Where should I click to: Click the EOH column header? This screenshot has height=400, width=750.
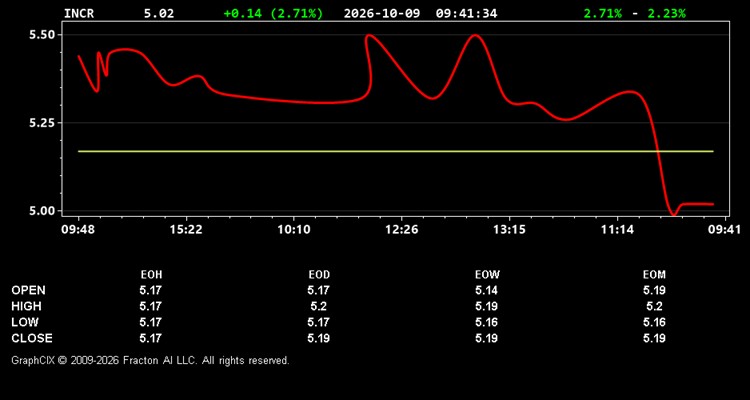[x=151, y=275]
